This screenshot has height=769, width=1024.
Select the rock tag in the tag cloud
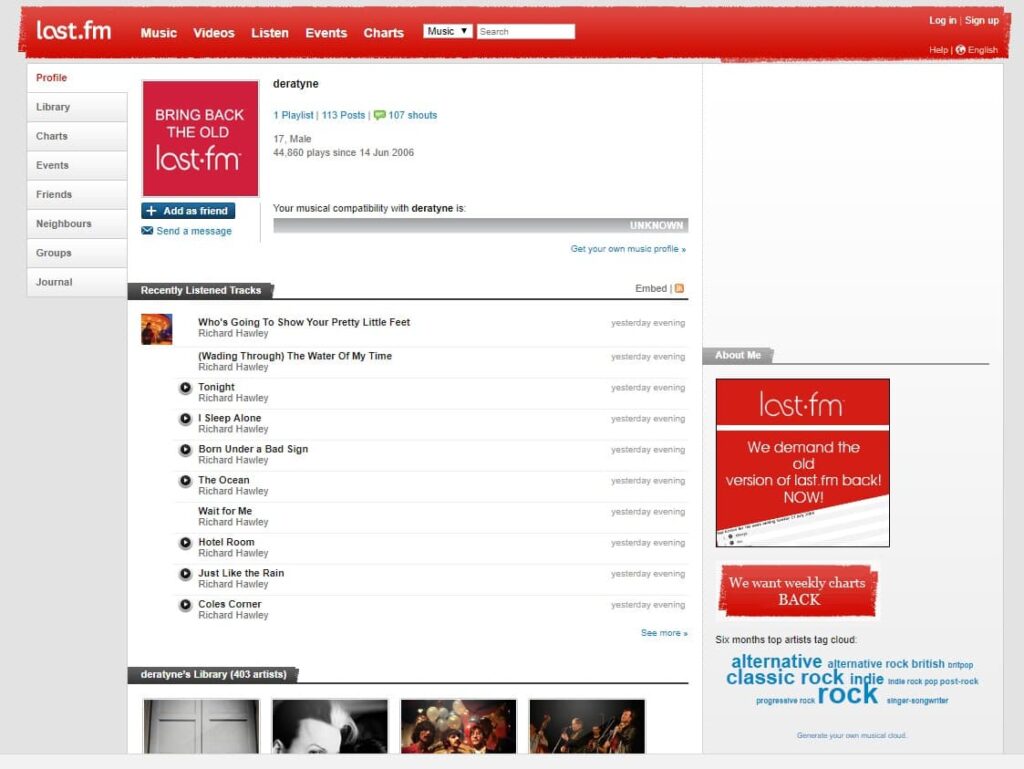pos(847,696)
